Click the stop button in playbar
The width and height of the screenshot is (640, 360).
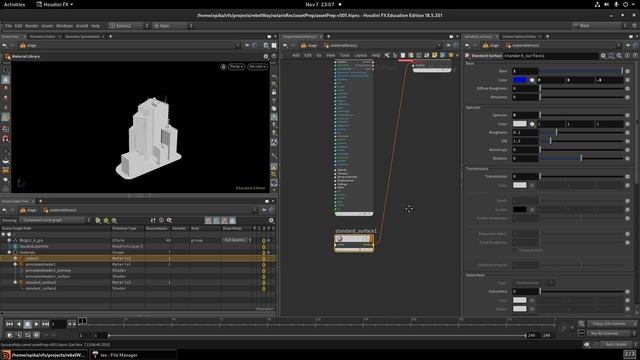tap(27, 324)
